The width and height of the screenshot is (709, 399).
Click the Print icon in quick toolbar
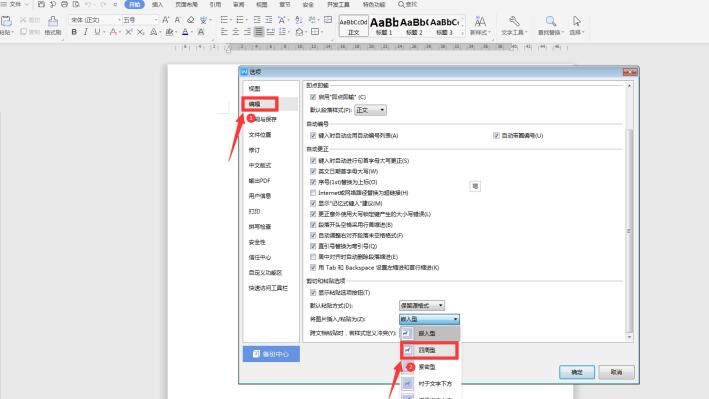(x=65, y=5)
